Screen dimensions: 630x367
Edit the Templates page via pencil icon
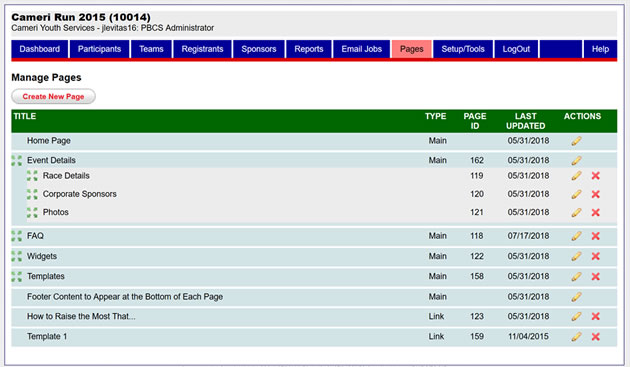576,277
